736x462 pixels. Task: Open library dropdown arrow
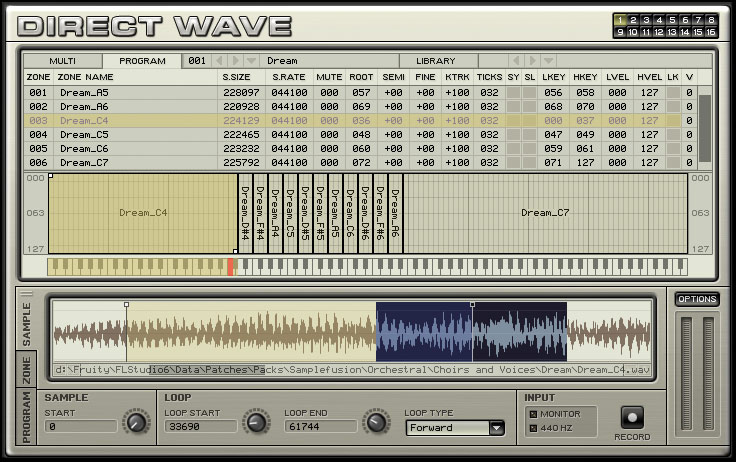tap(549, 61)
